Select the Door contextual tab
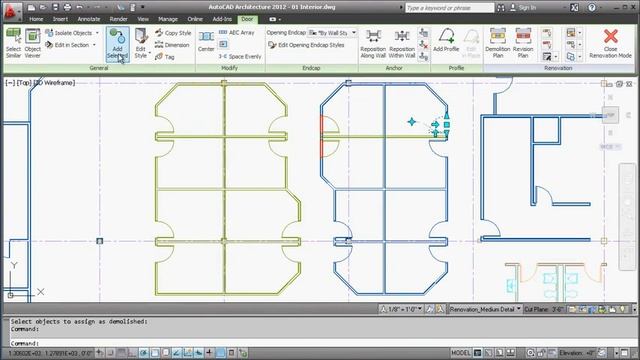The width and height of the screenshot is (640, 360). (x=247, y=19)
